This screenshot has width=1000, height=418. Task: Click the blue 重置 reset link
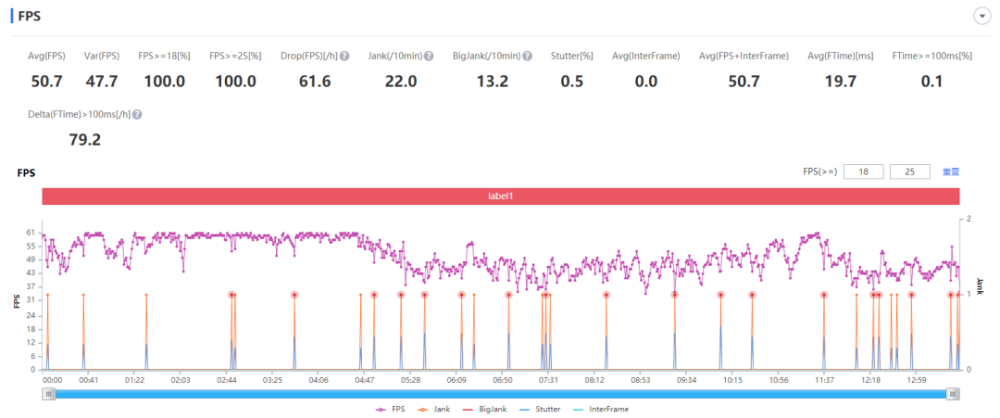tap(950, 172)
